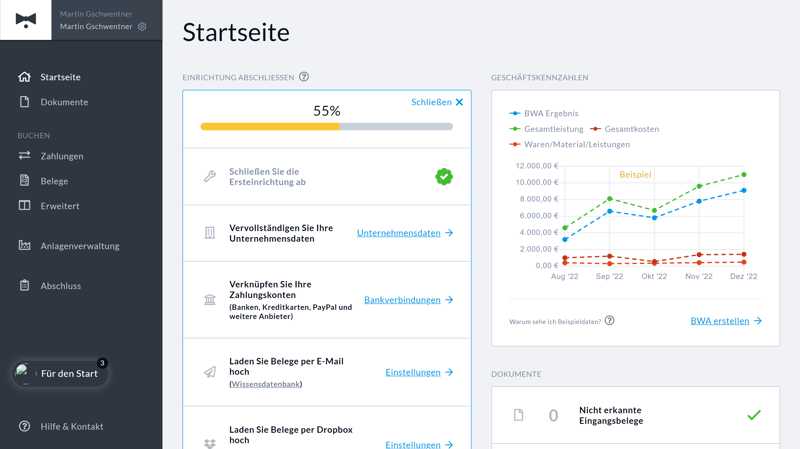This screenshot has height=449, width=800.
Task: Open the Bankverbindungen link
Action: (402, 300)
